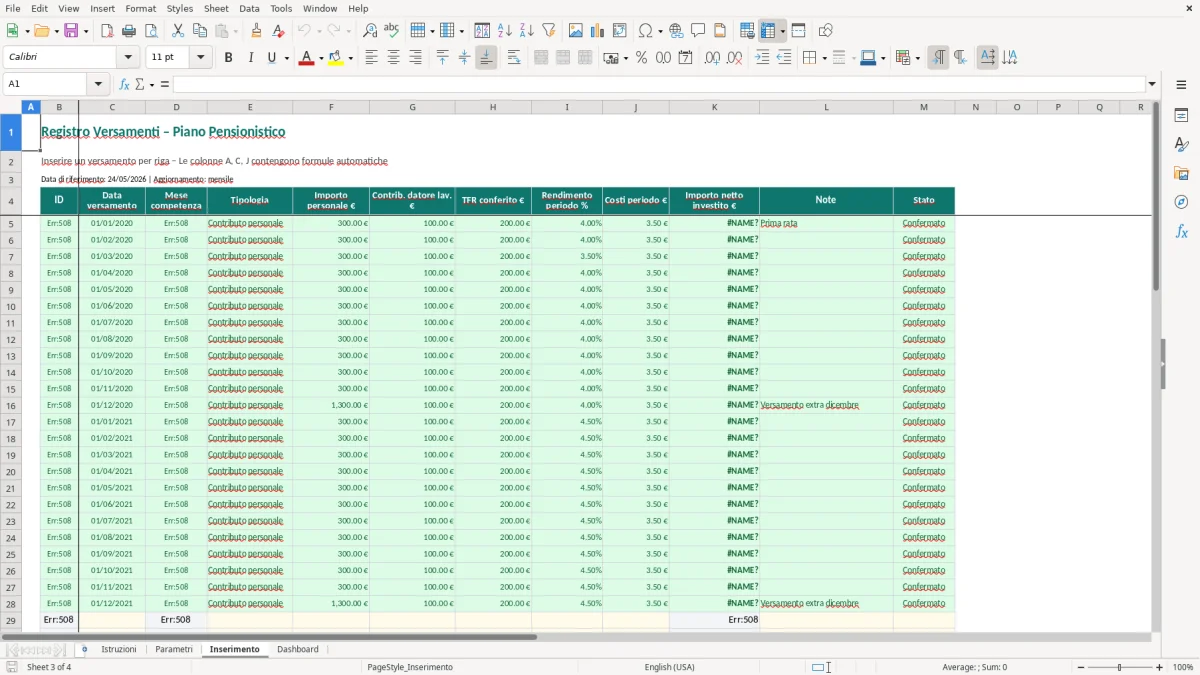Click Add Decimal Place icon
The width and height of the screenshot is (1200, 675).
(x=712, y=58)
